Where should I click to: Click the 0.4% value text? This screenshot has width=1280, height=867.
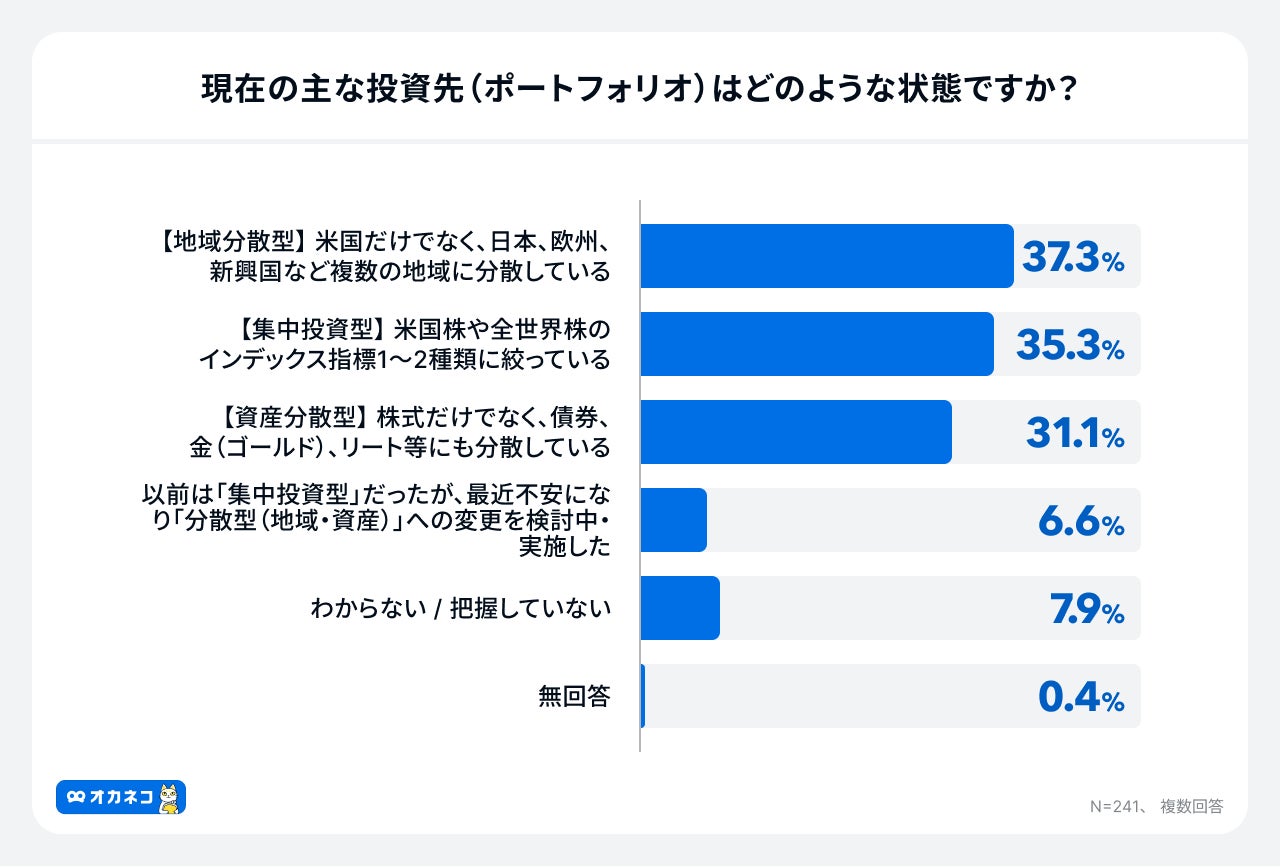tap(1082, 697)
